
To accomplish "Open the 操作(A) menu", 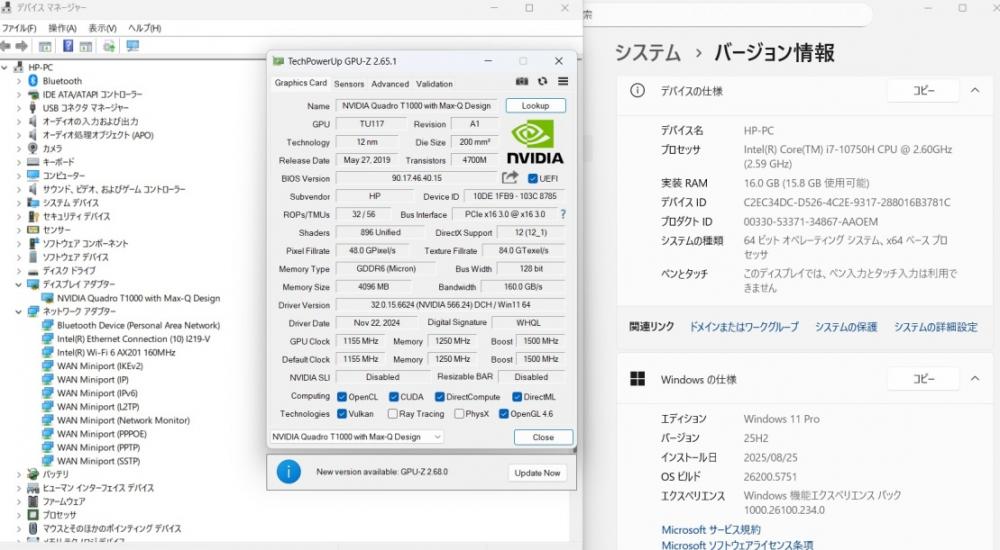I will pos(62,28).
